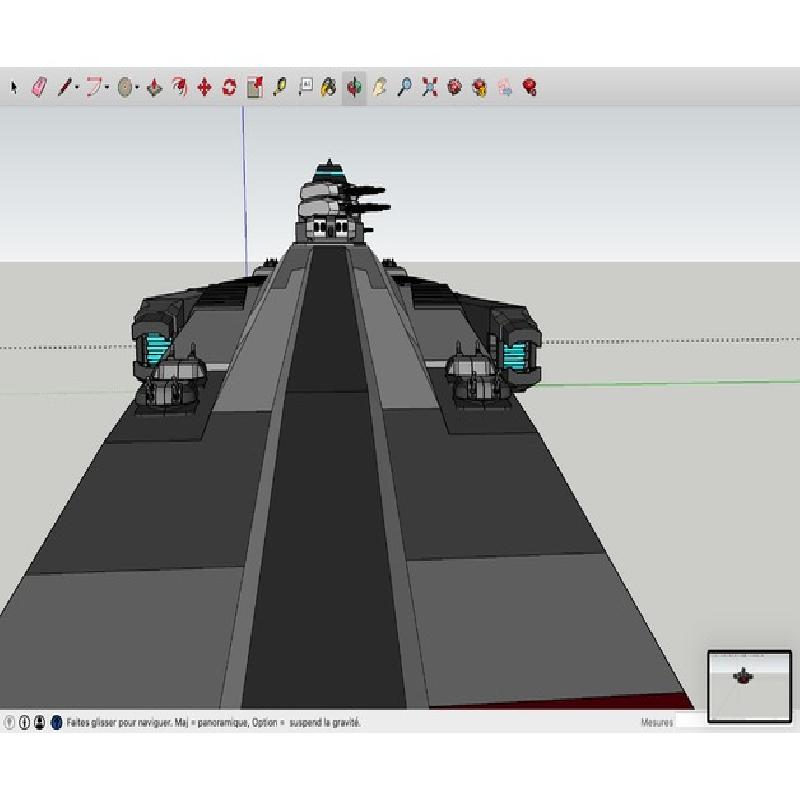Select the Offset tool
800x800 pixels.
(179, 88)
